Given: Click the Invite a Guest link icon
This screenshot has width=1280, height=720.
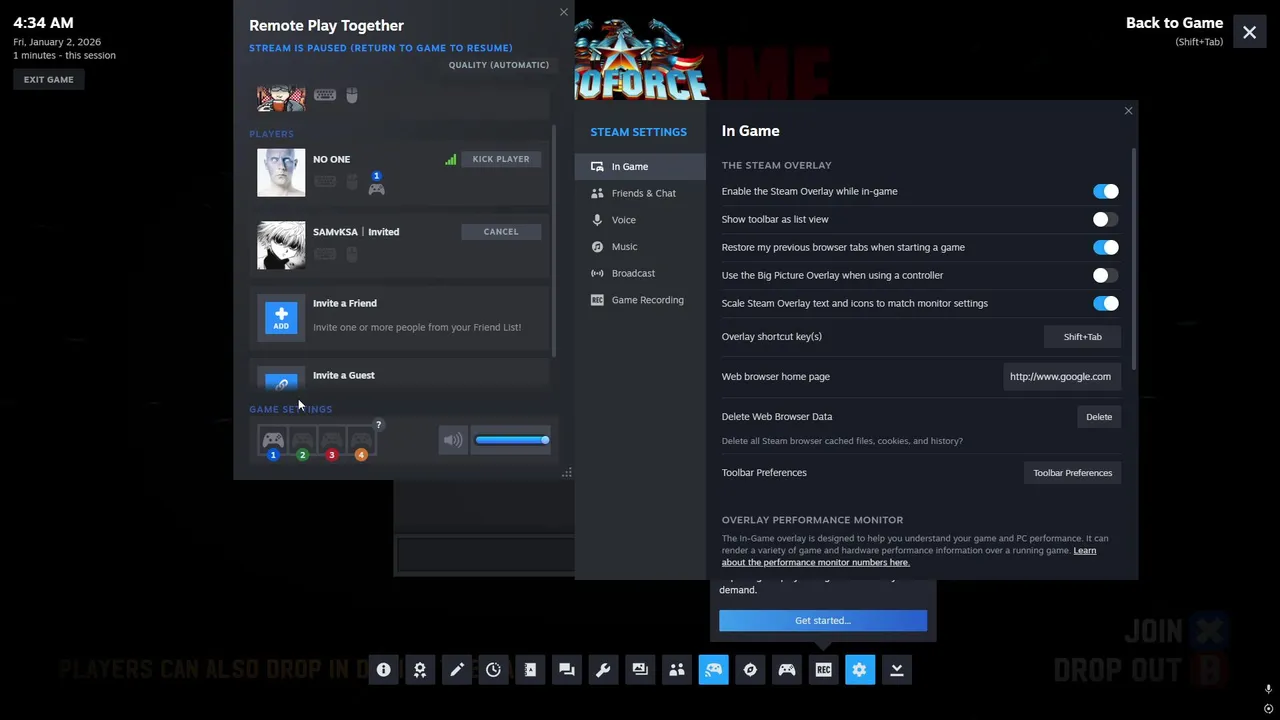Looking at the screenshot, I should click(x=281, y=383).
